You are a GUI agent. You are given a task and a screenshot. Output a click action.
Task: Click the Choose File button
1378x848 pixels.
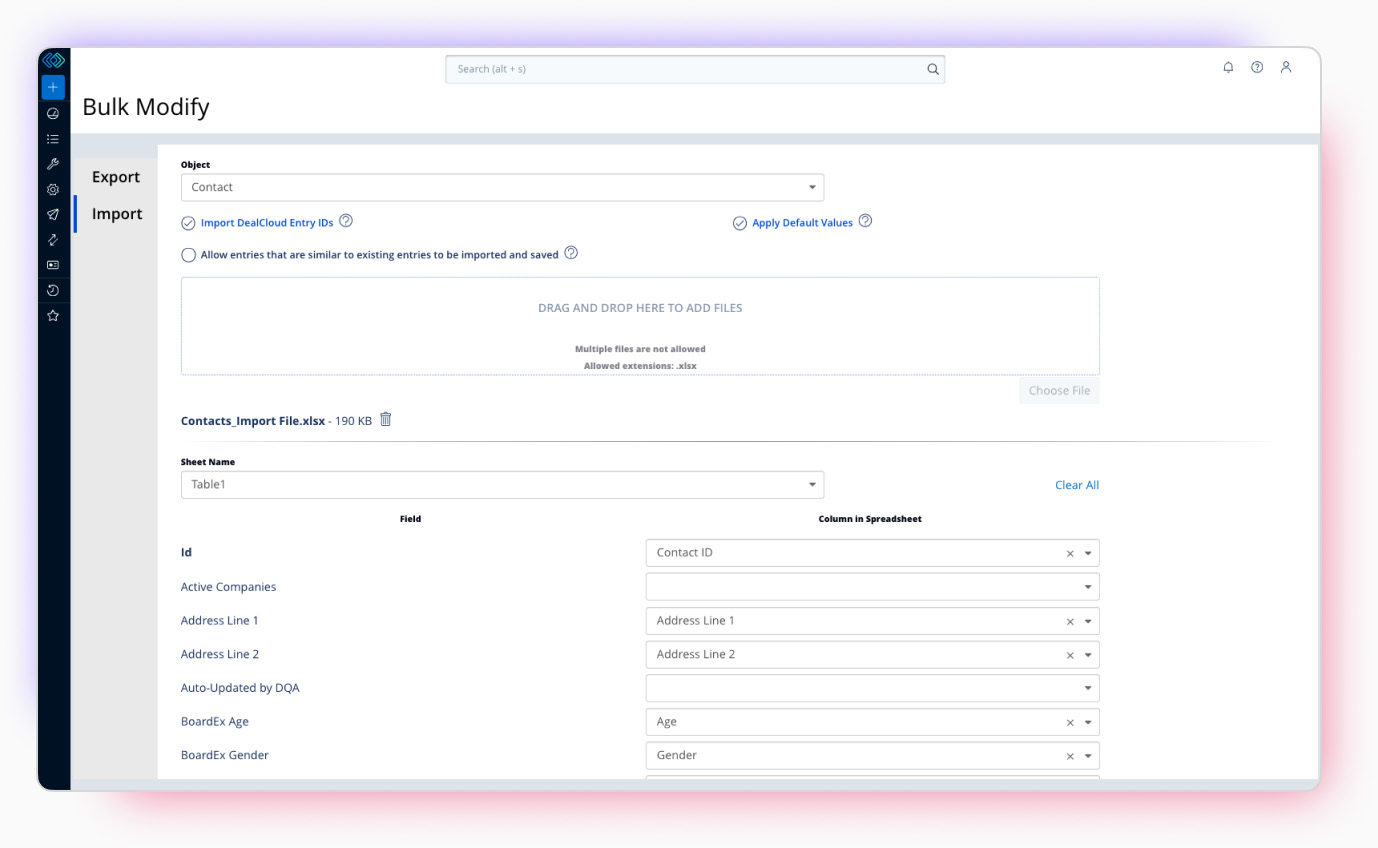point(1059,390)
